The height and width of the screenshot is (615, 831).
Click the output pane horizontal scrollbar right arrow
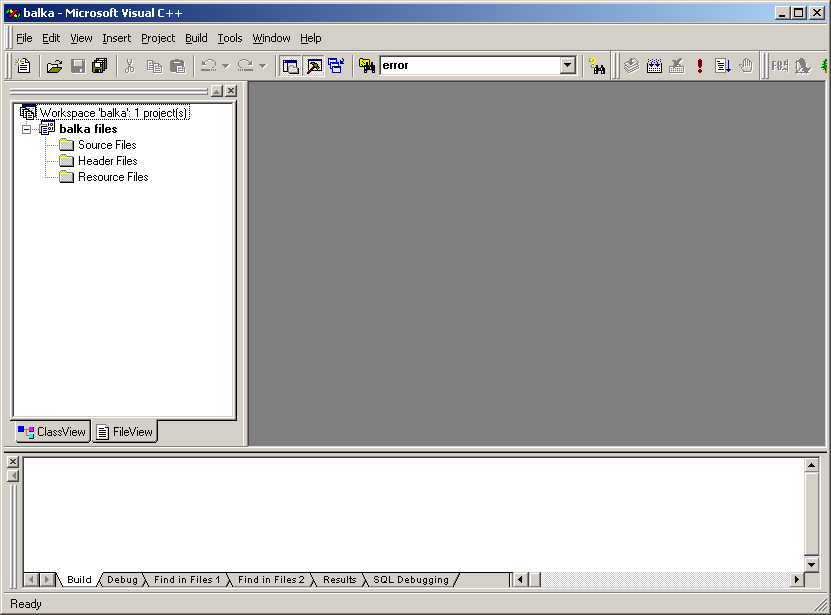(797, 580)
